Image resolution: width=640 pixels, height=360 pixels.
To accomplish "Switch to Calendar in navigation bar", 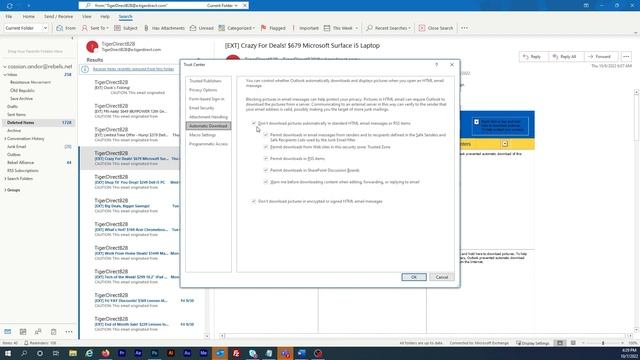I will 23,332.
